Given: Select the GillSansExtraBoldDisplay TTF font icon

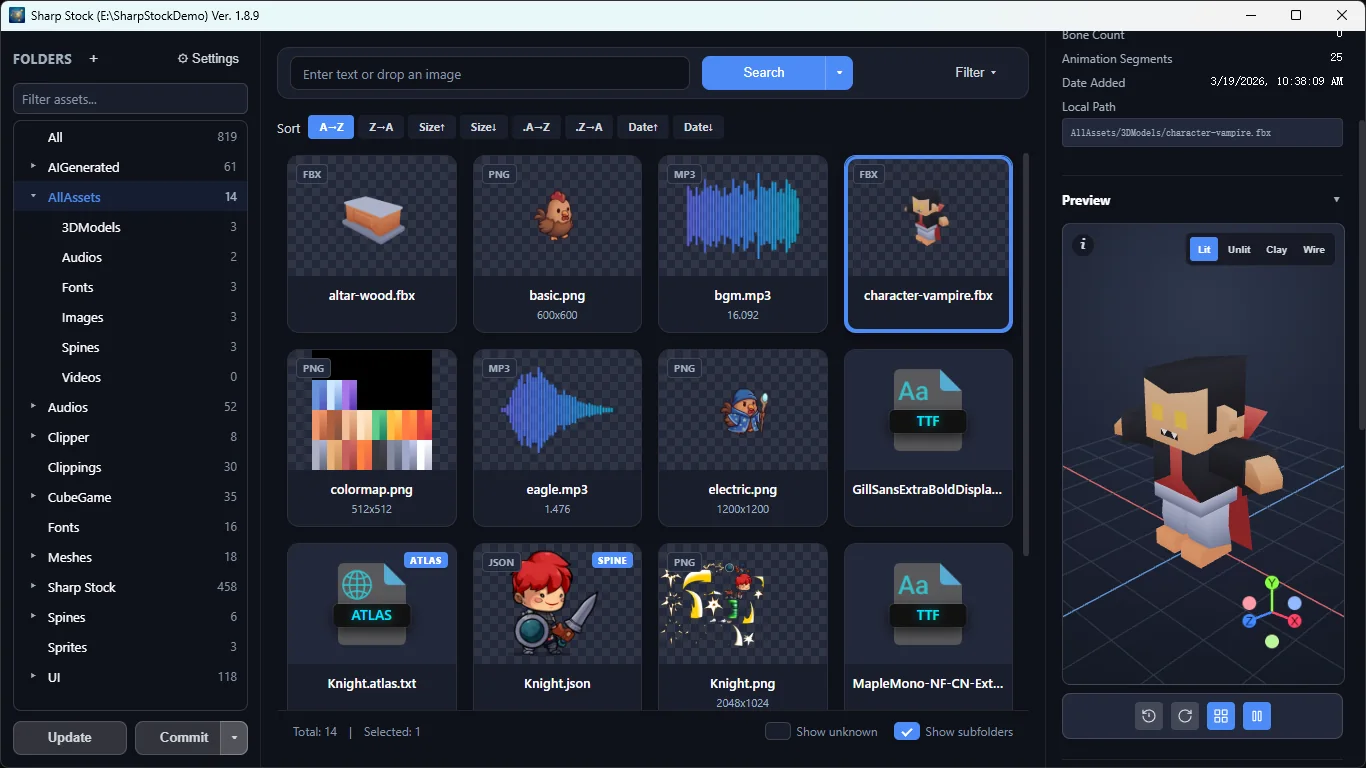Looking at the screenshot, I should (x=928, y=410).
